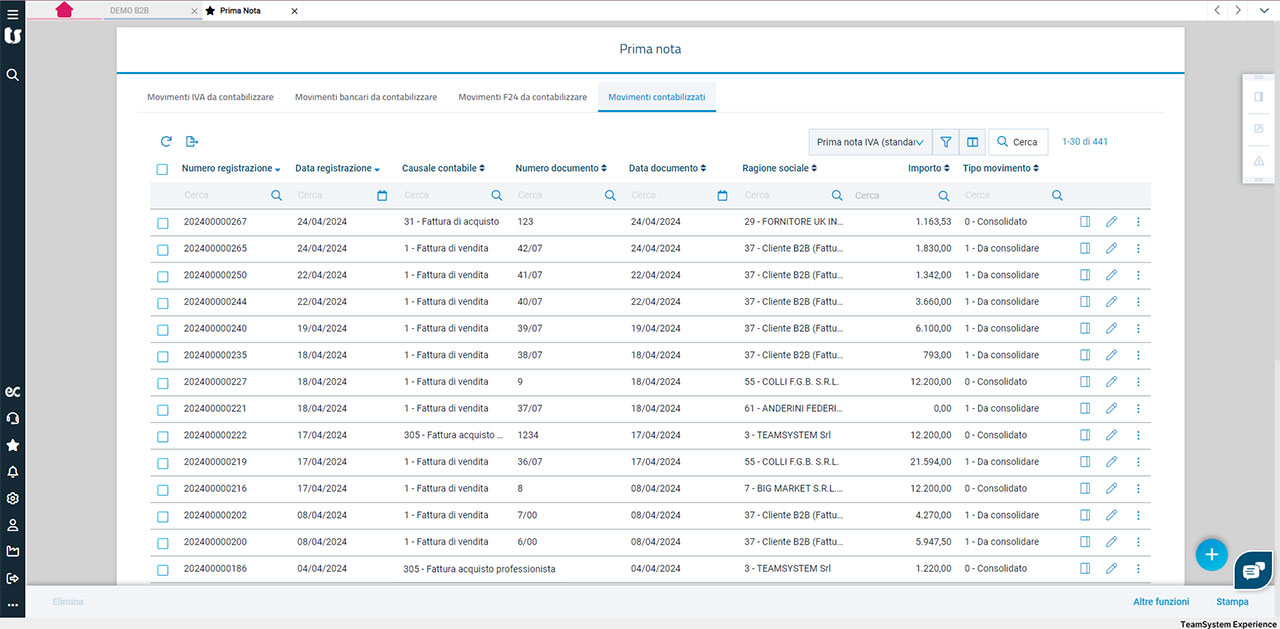Open detail panel icon for registration 202400000240
Viewport: 1280px width, 629px height.
pyautogui.click(x=1085, y=328)
